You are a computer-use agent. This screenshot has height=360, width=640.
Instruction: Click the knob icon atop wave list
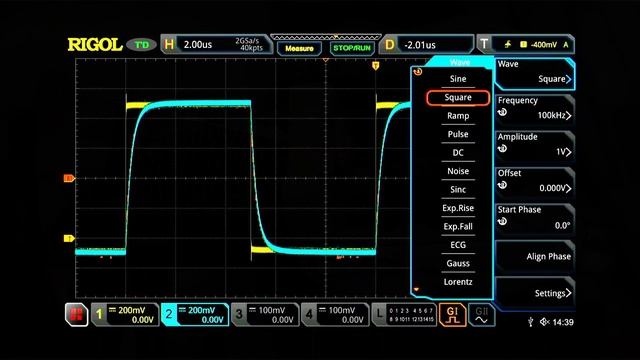point(418,72)
